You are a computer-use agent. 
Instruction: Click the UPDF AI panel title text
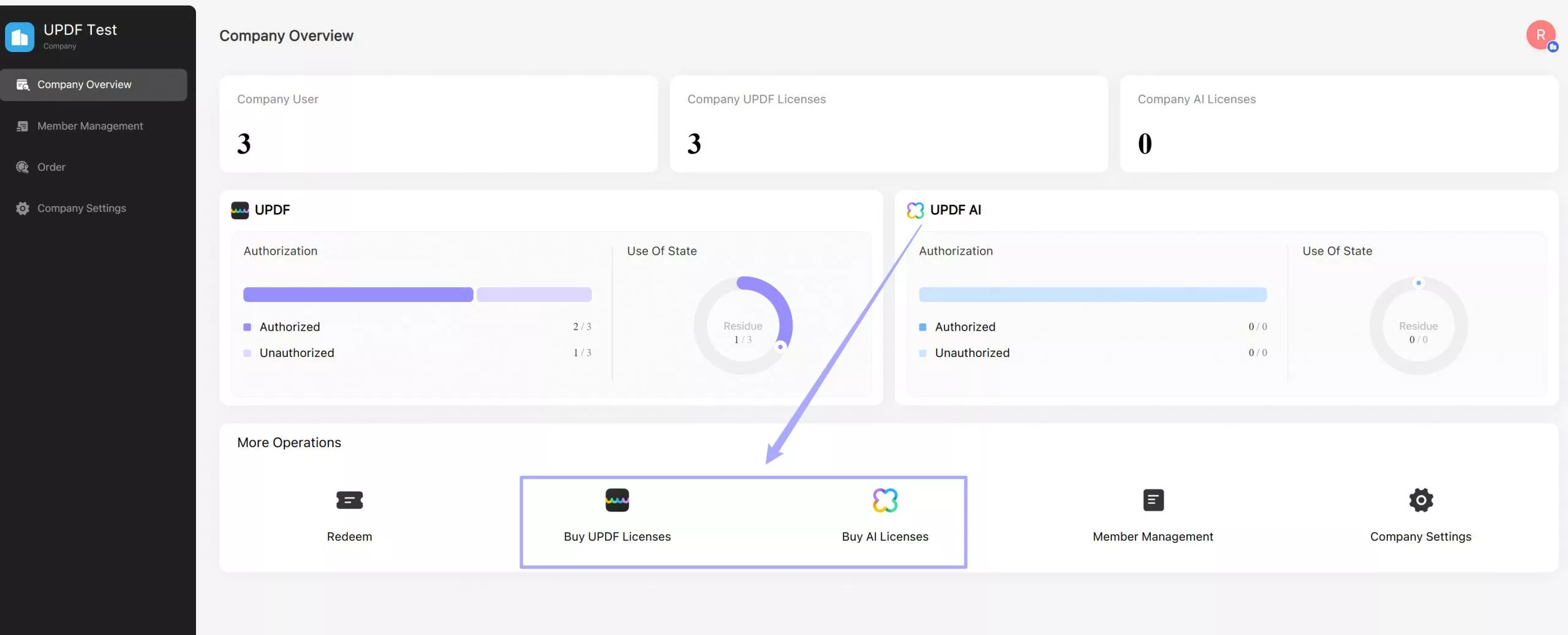coord(956,210)
